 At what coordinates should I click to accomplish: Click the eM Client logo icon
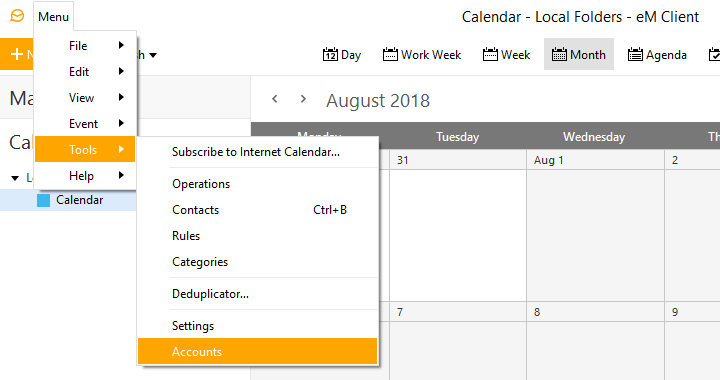point(17,16)
